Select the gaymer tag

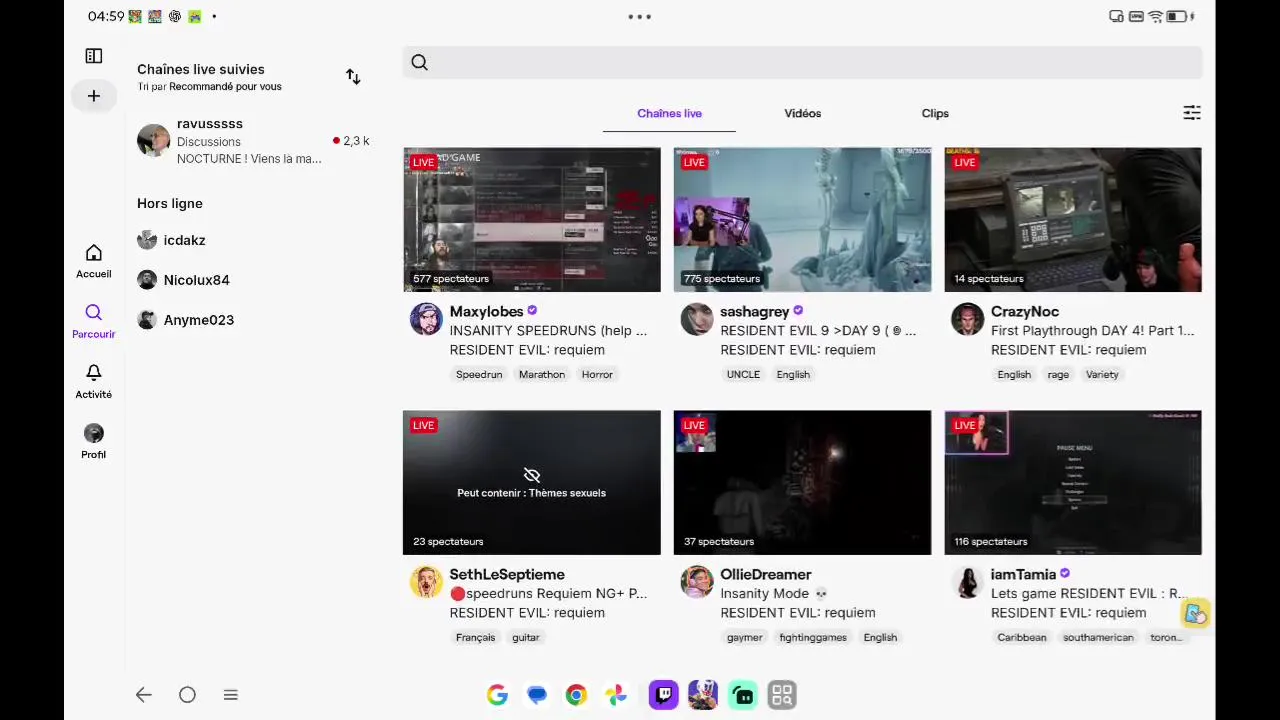click(x=744, y=638)
